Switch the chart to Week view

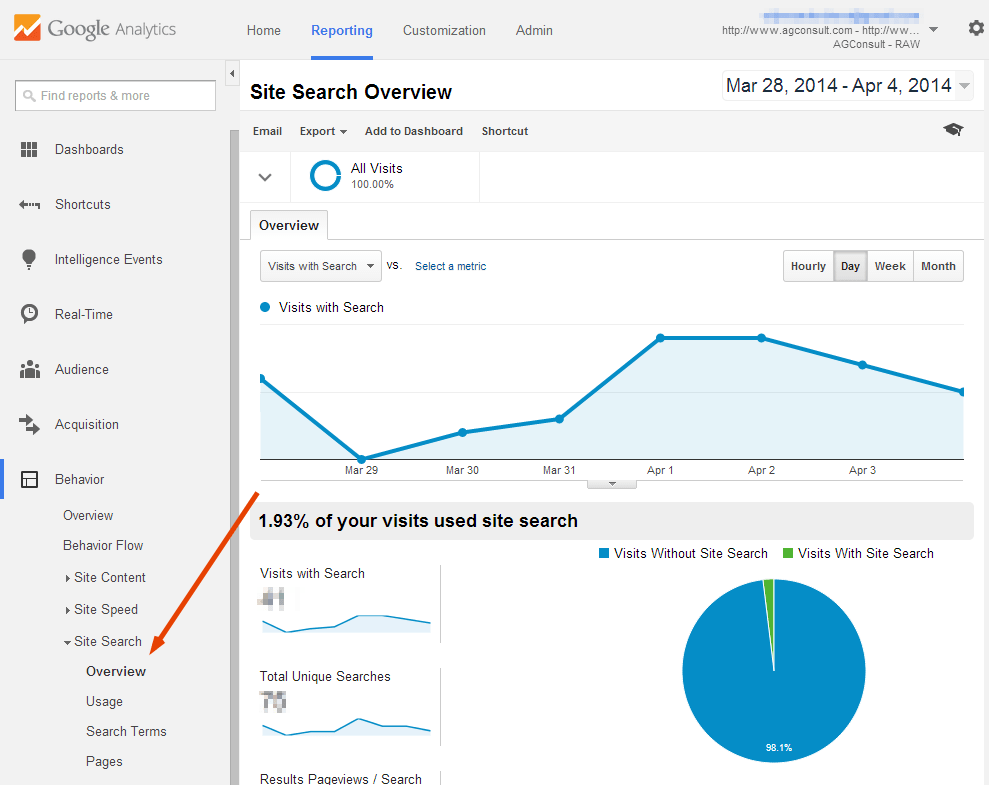pyautogui.click(x=890, y=266)
